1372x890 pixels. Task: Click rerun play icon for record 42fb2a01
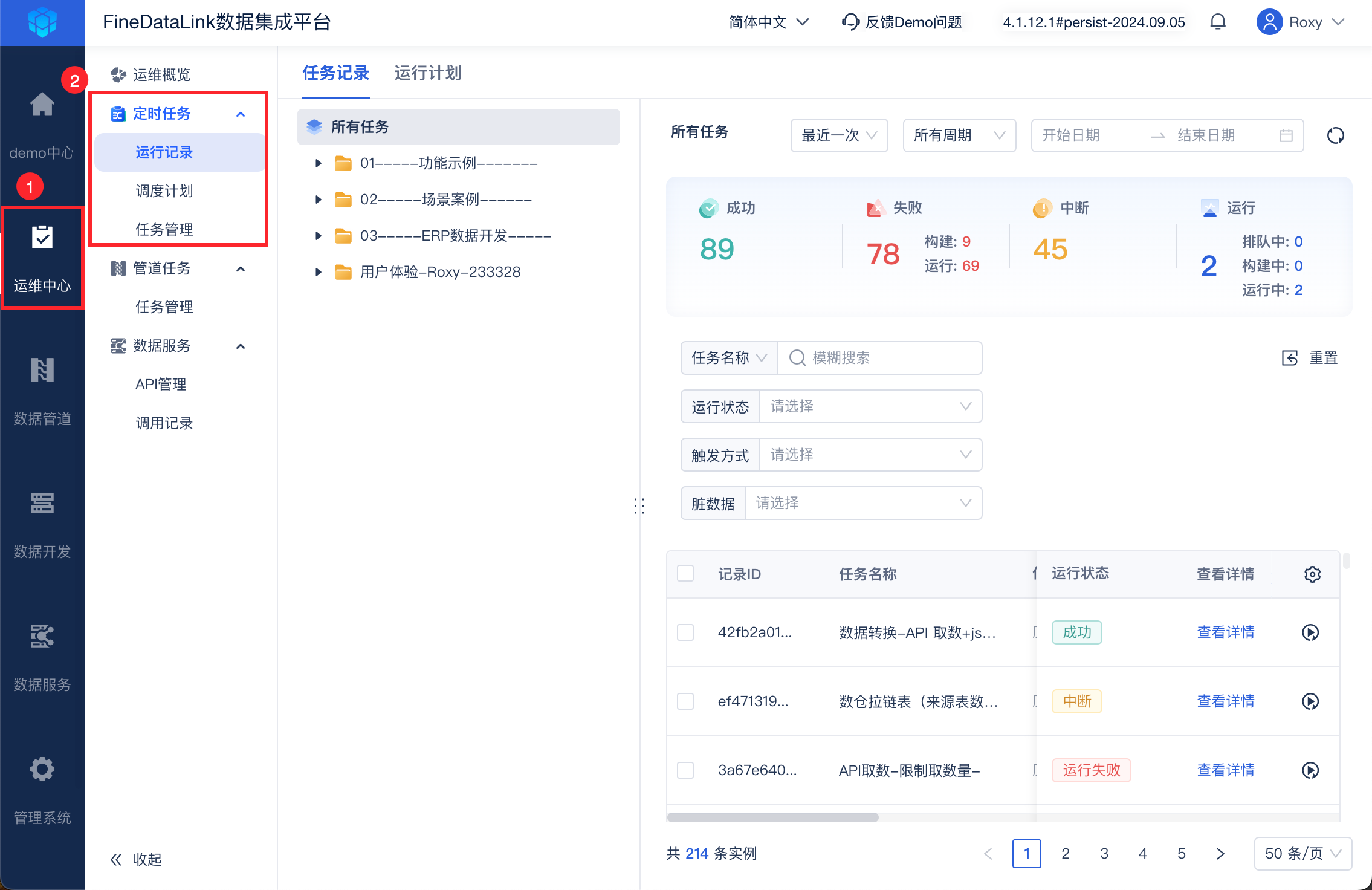(1310, 632)
